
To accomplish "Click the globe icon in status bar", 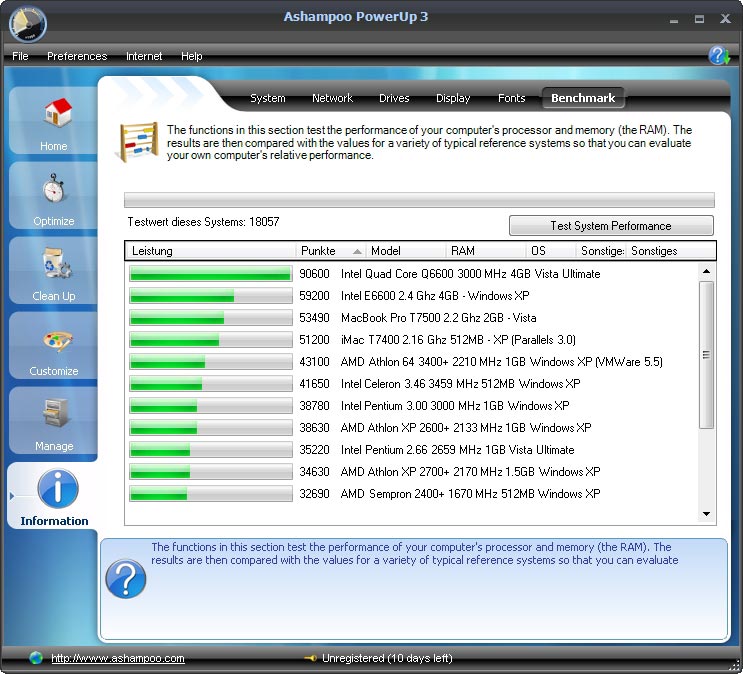I will (36, 658).
